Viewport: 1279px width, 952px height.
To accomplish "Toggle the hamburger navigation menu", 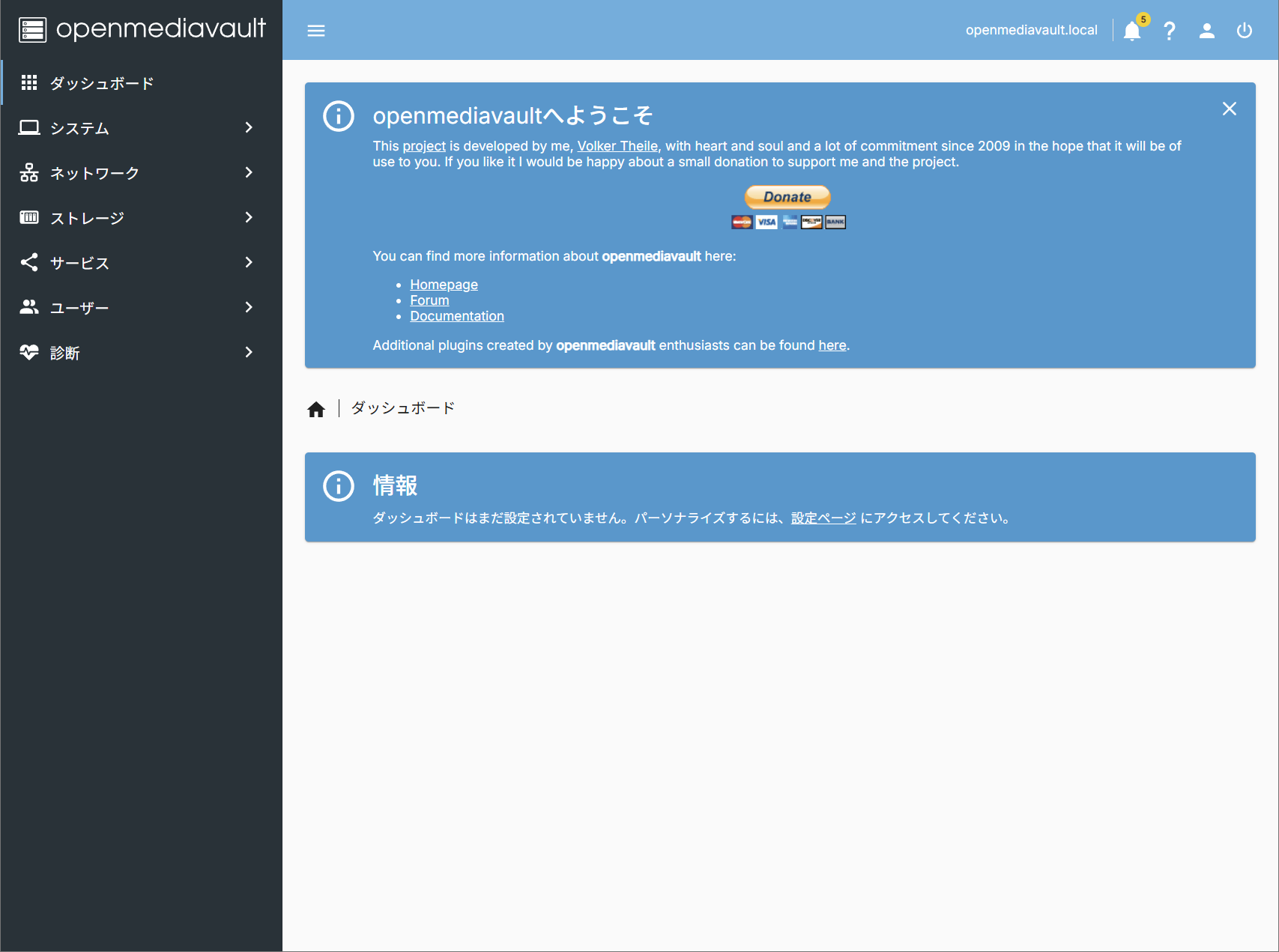I will click(x=316, y=31).
